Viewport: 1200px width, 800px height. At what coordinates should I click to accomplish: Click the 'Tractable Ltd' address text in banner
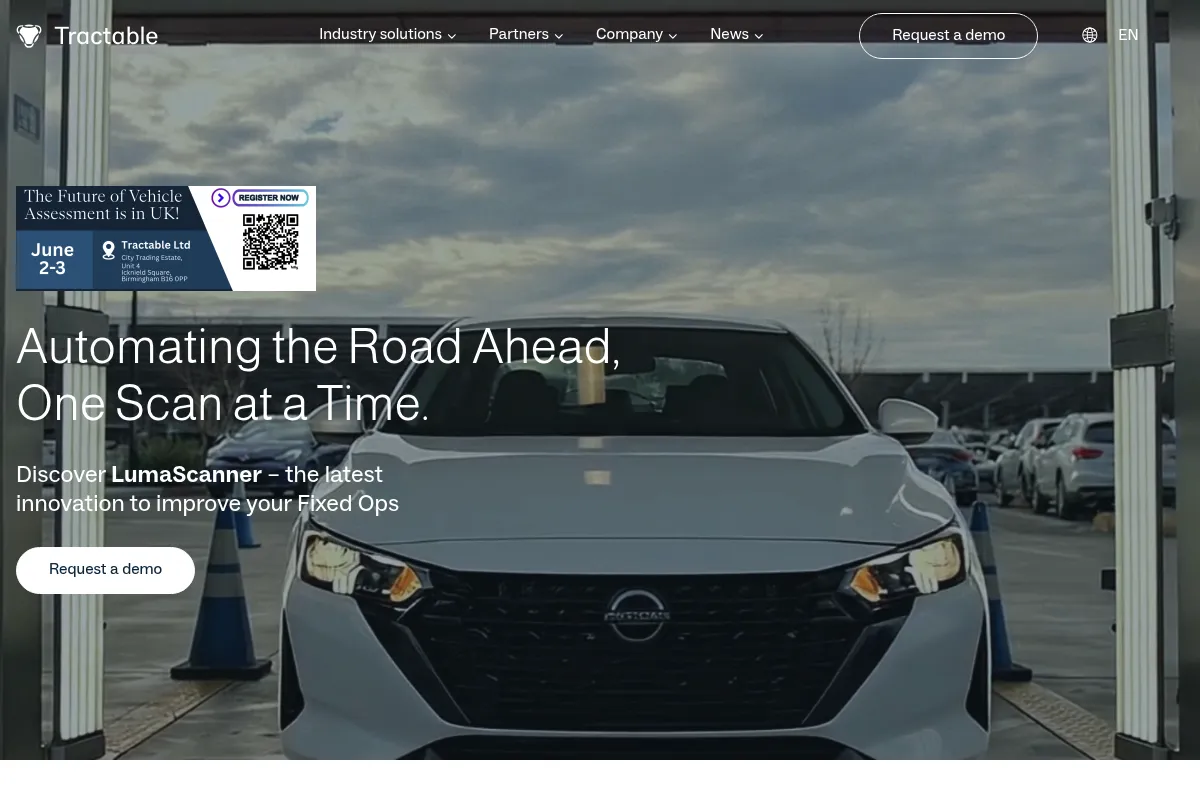(155, 245)
